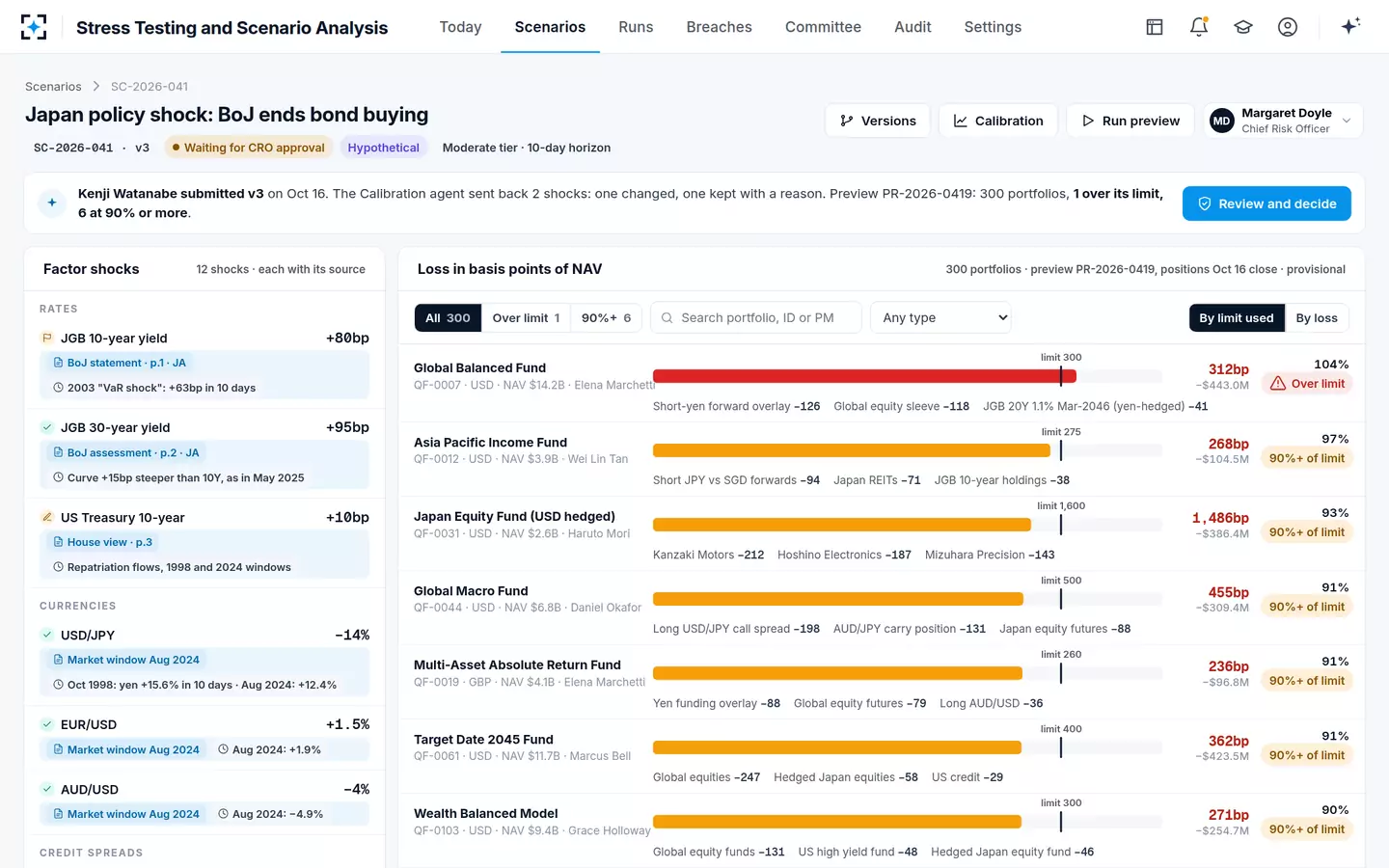
Task: Click the check icon beside AUD/USD
Action: 46,789
